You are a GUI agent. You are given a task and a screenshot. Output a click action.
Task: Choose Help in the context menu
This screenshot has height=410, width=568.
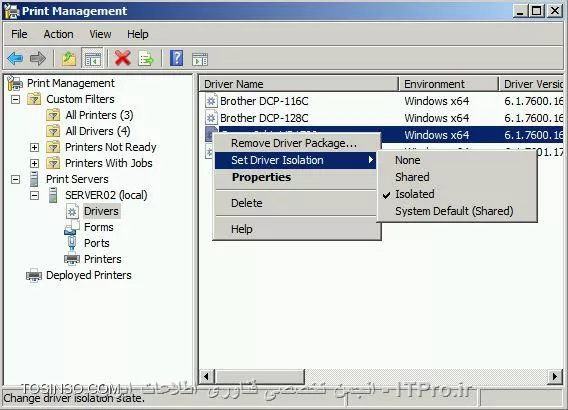pyautogui.click(x=295, y=229)
